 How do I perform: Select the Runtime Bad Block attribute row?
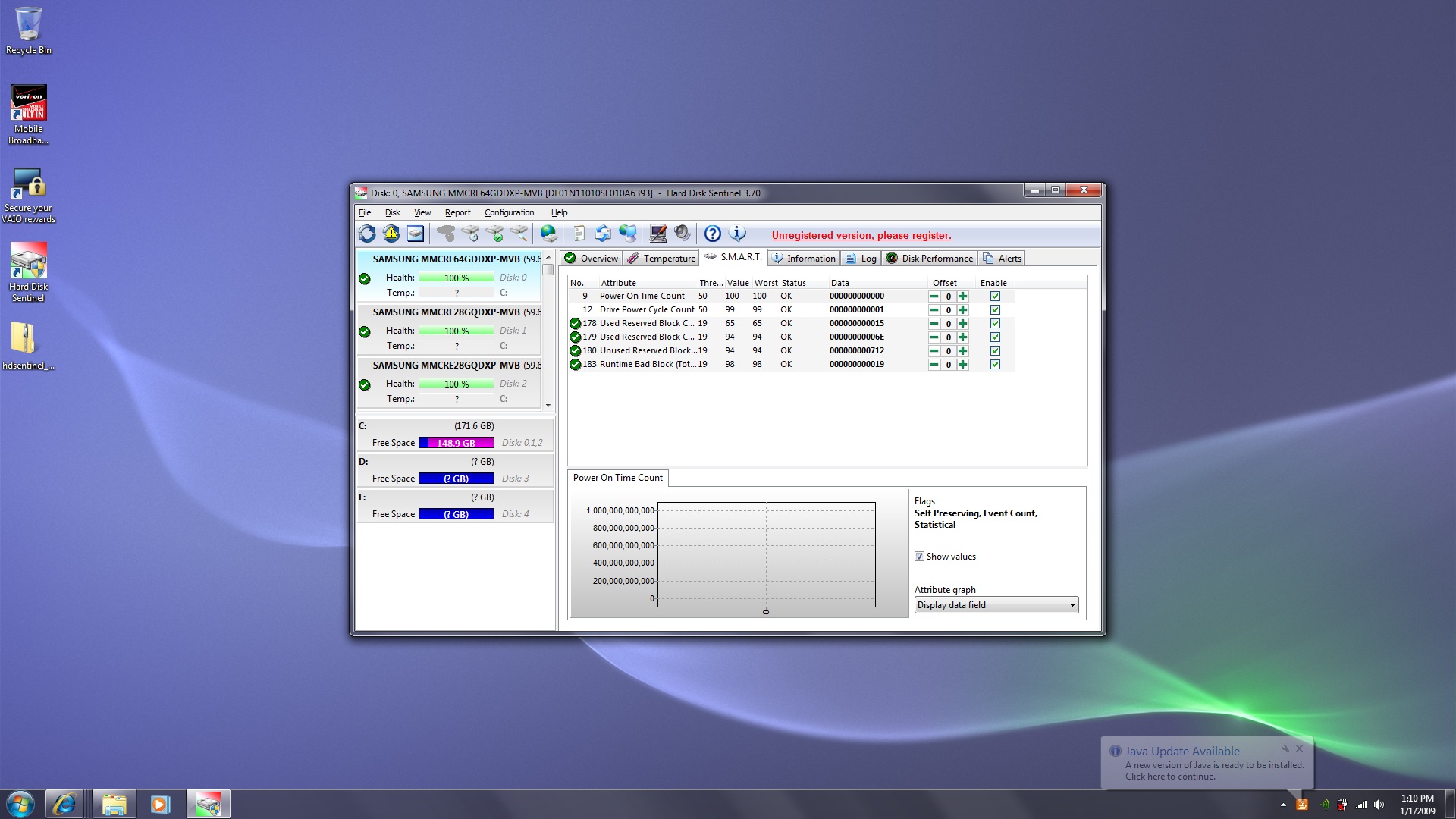coord(791,365)
